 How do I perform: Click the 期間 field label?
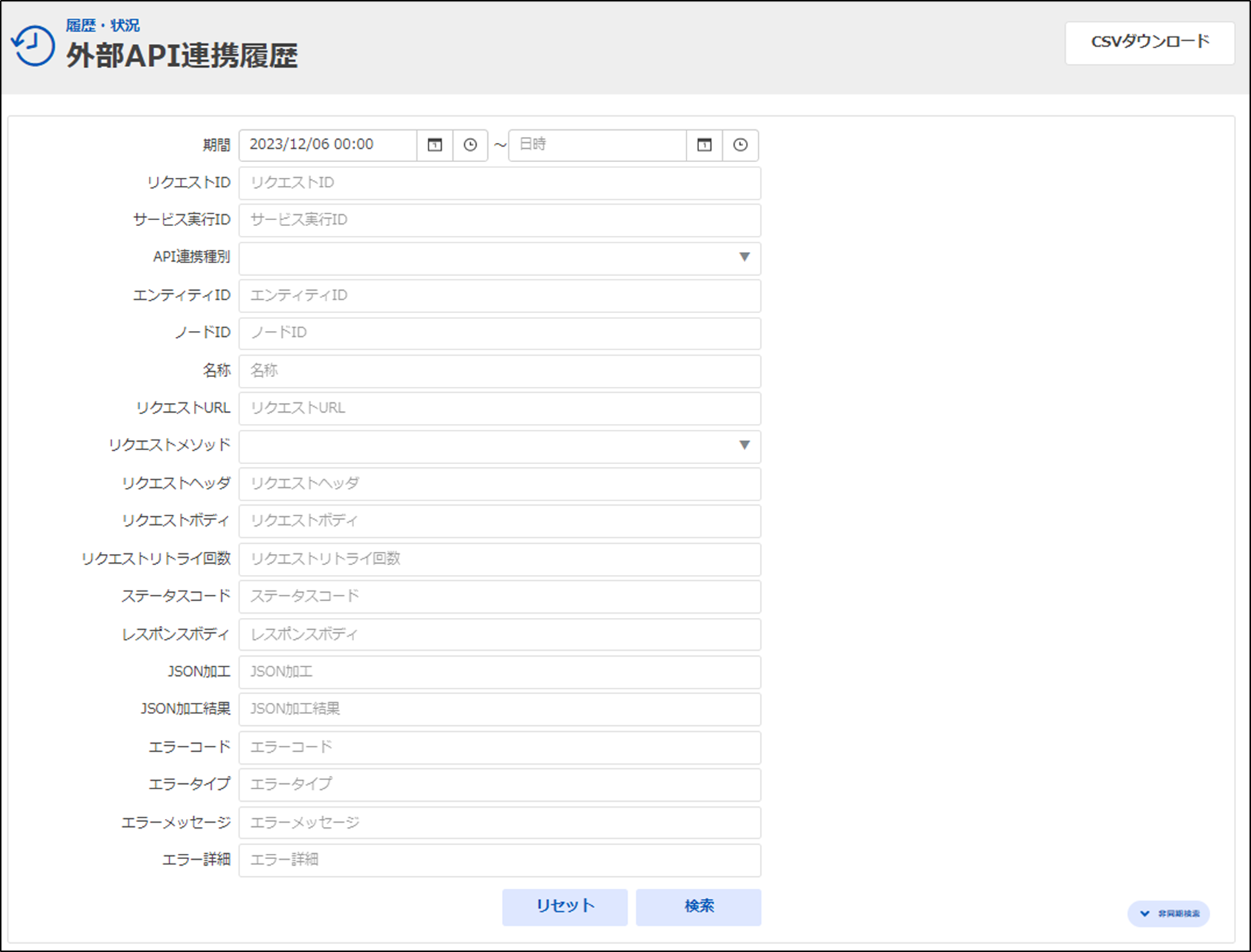pyautogui.click(x=216, y=145)
